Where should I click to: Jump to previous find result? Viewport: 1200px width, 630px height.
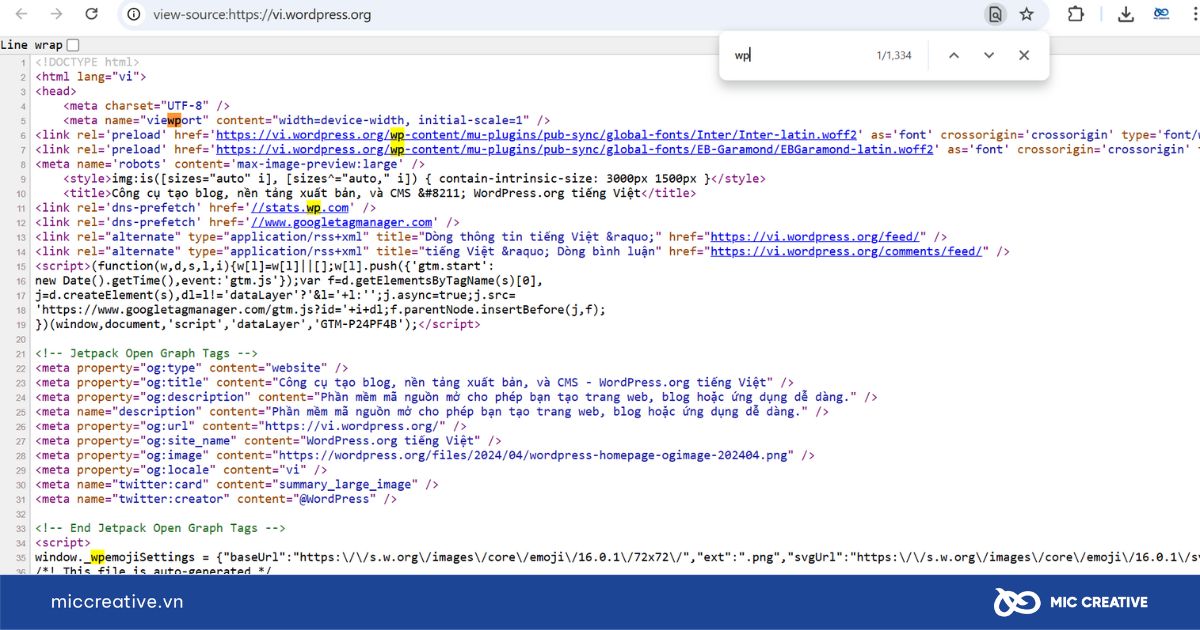tap(954, 55)
